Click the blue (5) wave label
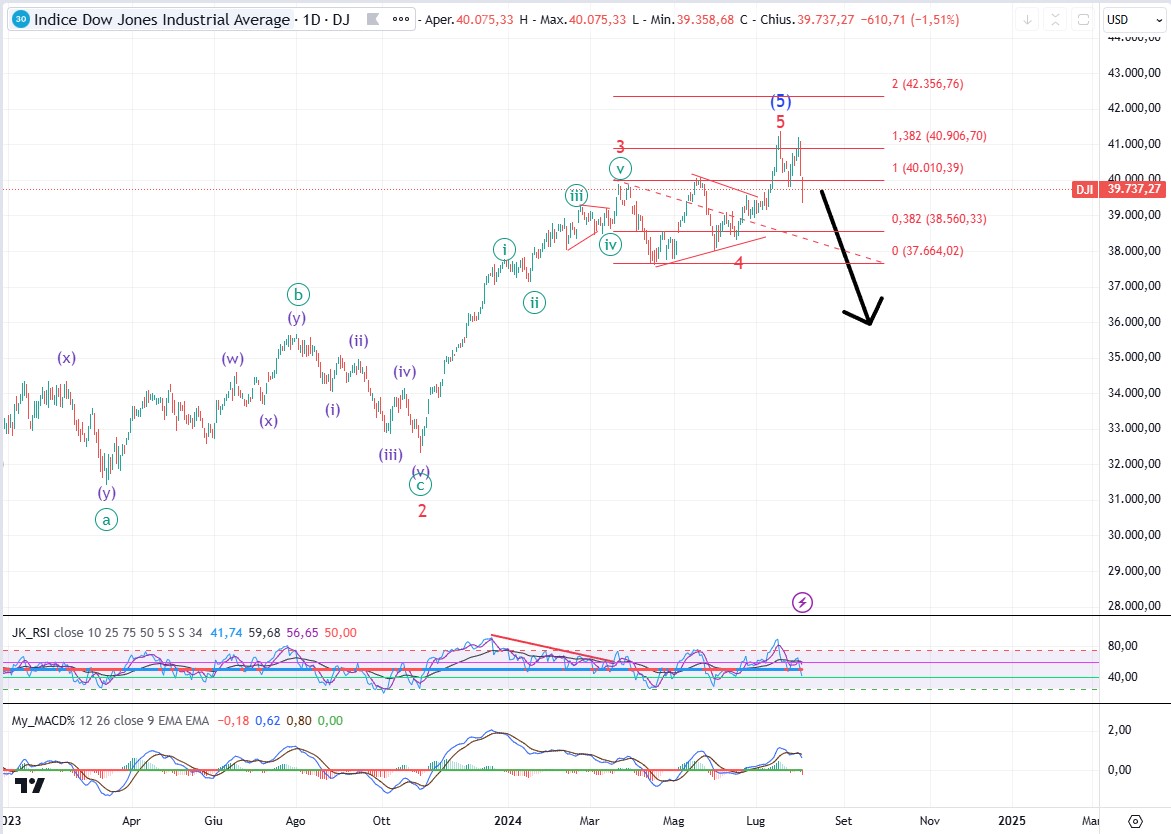Viewport: 1171px width, 834px height. click(x=780, y=101)
